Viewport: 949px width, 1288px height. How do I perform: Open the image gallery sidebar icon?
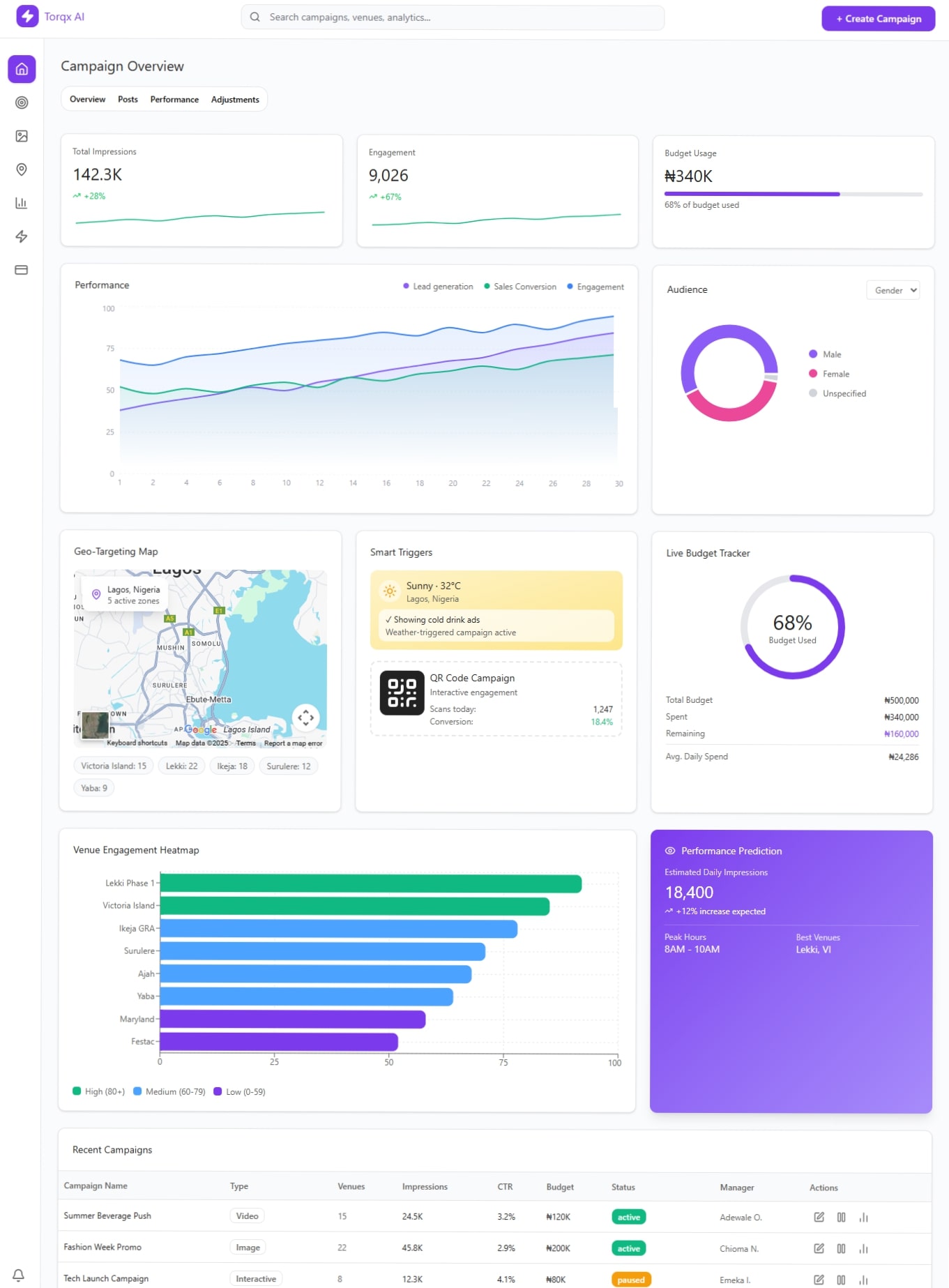(22, 136)
